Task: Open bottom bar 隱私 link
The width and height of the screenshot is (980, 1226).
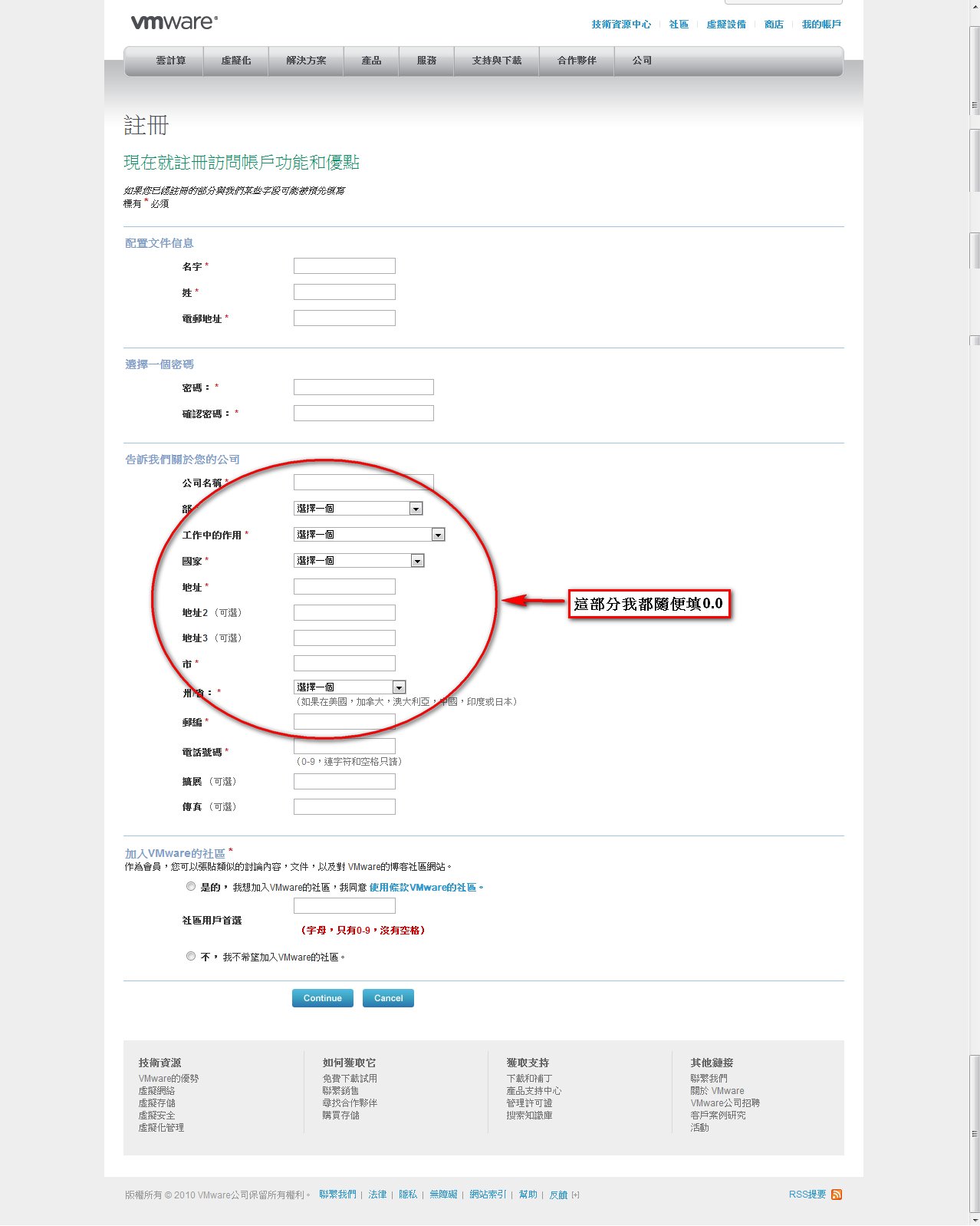Action: (408, 1195)
